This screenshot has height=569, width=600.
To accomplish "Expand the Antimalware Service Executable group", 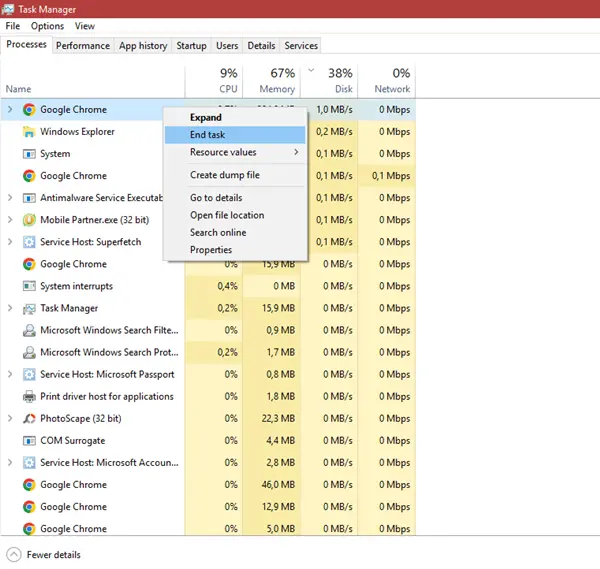I will [10, 198].
